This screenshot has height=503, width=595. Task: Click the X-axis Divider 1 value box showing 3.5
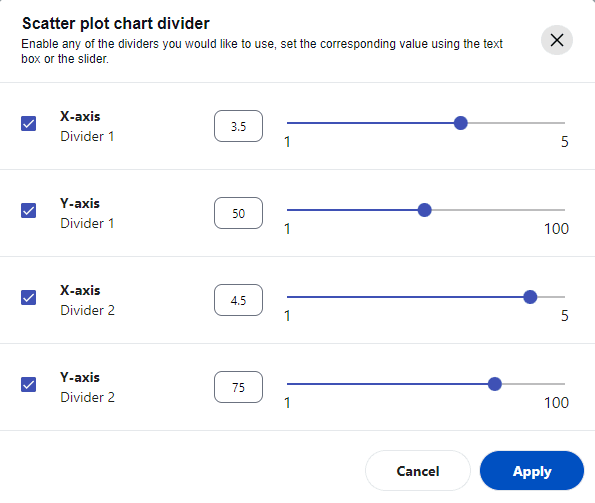click(x=238, y=126)
